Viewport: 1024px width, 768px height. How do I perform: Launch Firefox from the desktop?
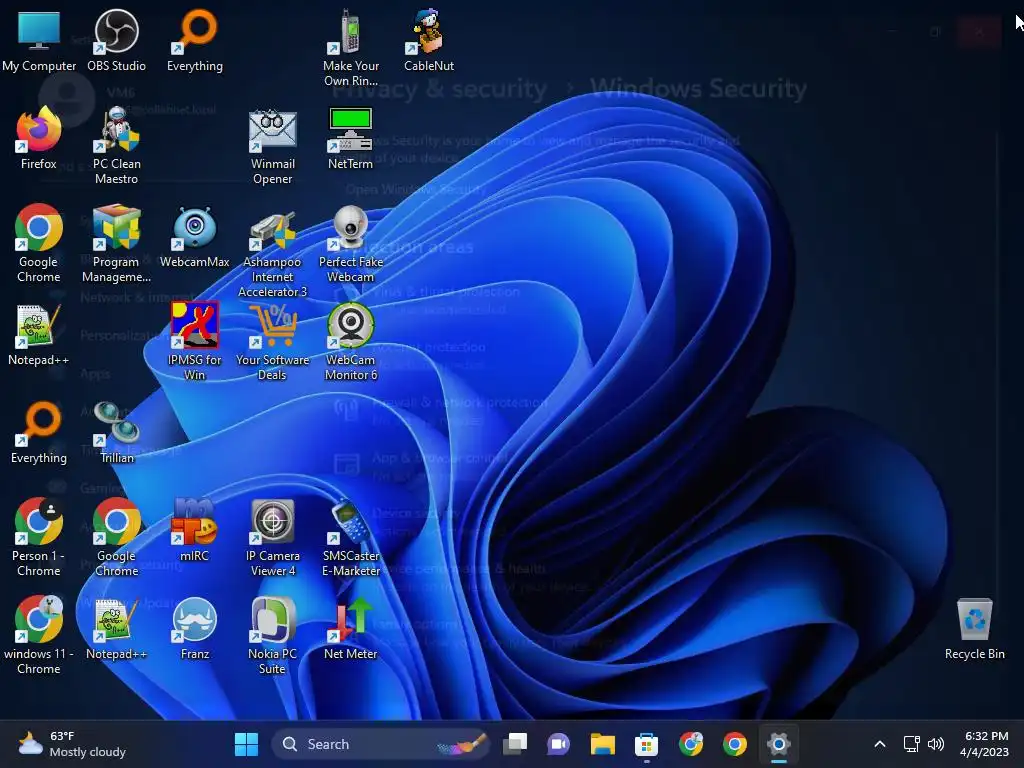pyautogui.click(x=39, y=138)
